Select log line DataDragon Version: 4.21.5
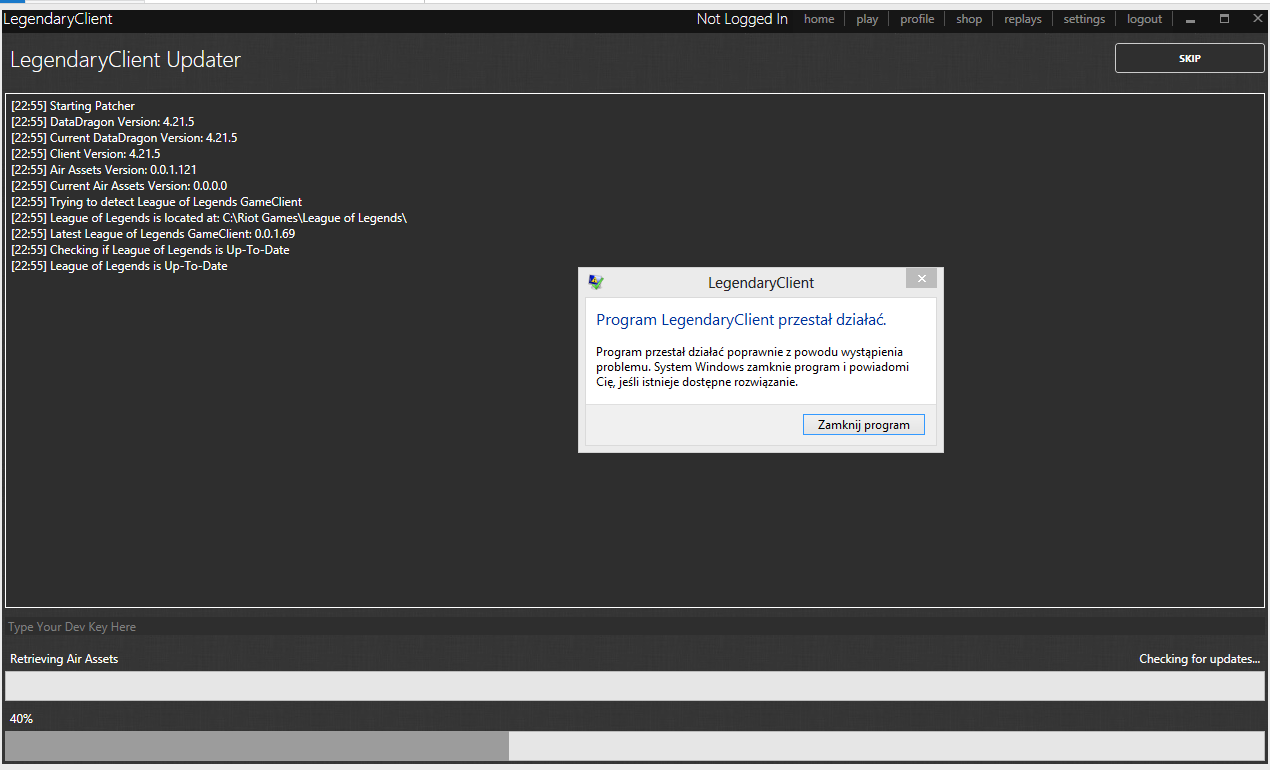This screenshot has height=770, width=1270. (x=103, y=122)
